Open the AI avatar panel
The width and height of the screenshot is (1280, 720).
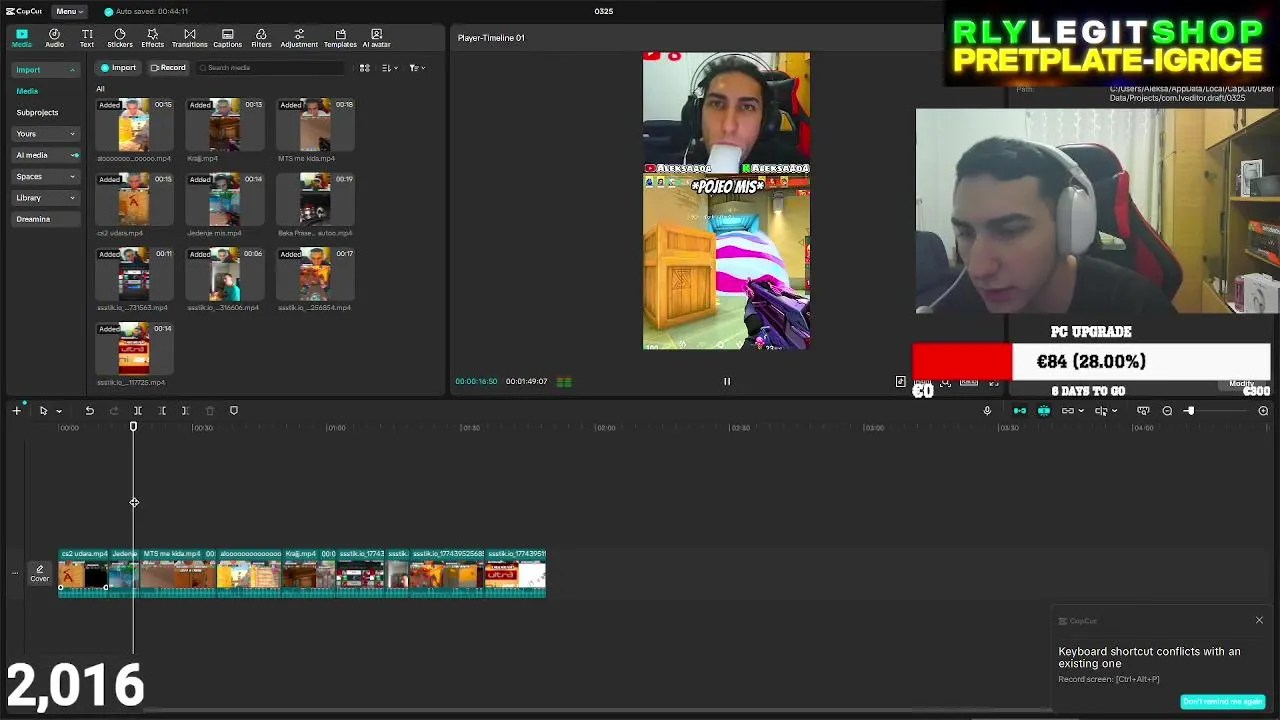coord(376,38)
